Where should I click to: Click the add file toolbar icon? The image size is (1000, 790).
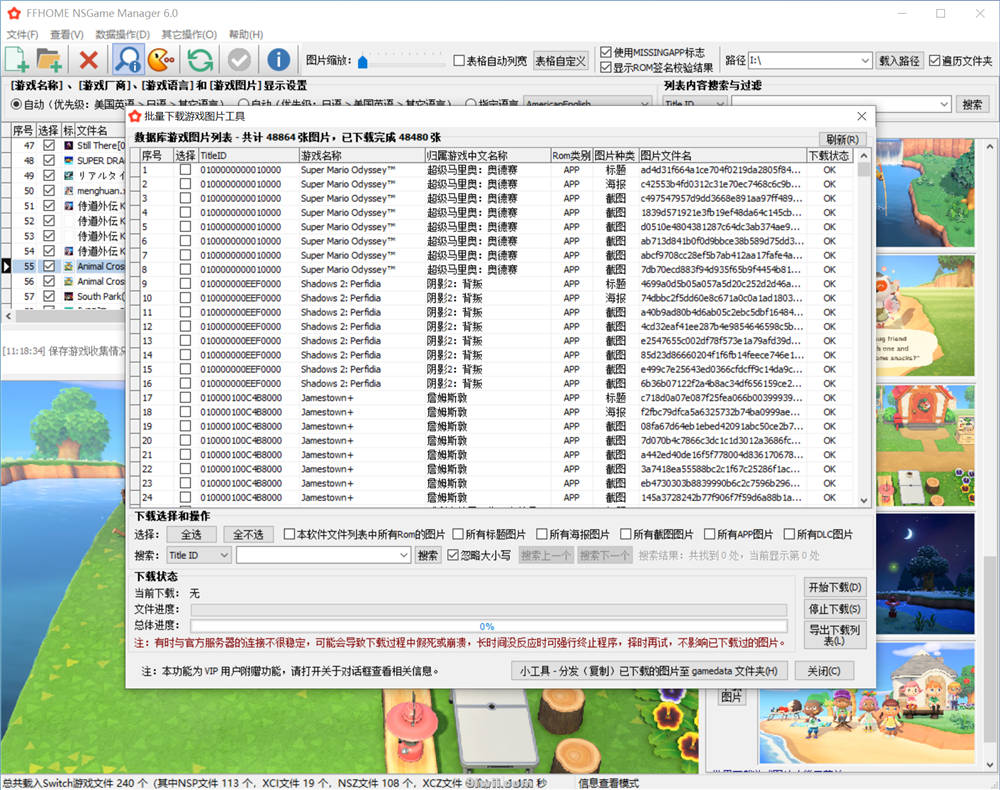[17, 60]
